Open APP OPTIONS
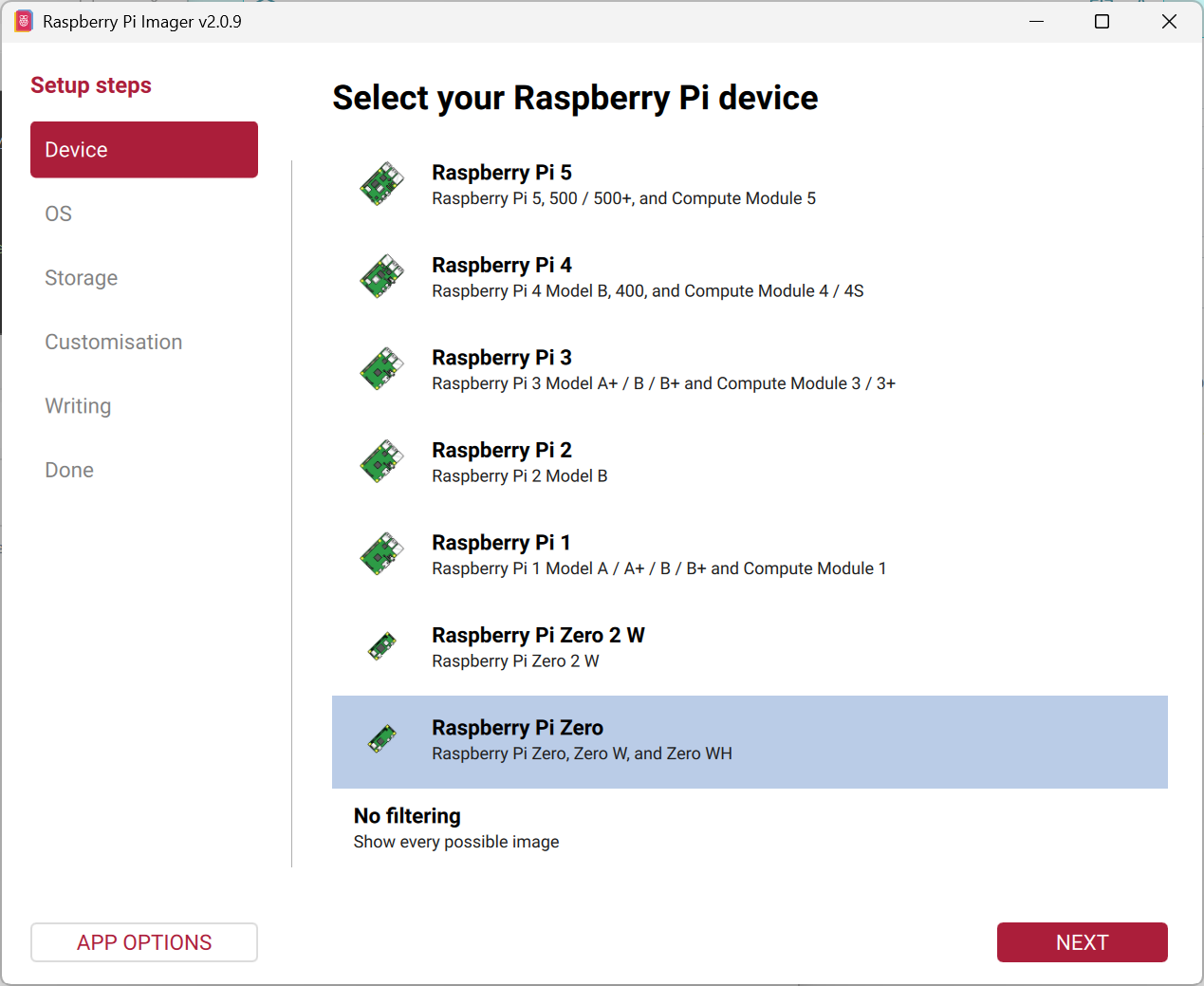1204x986 pixels. pyautogui.click(x=144, y=942)
